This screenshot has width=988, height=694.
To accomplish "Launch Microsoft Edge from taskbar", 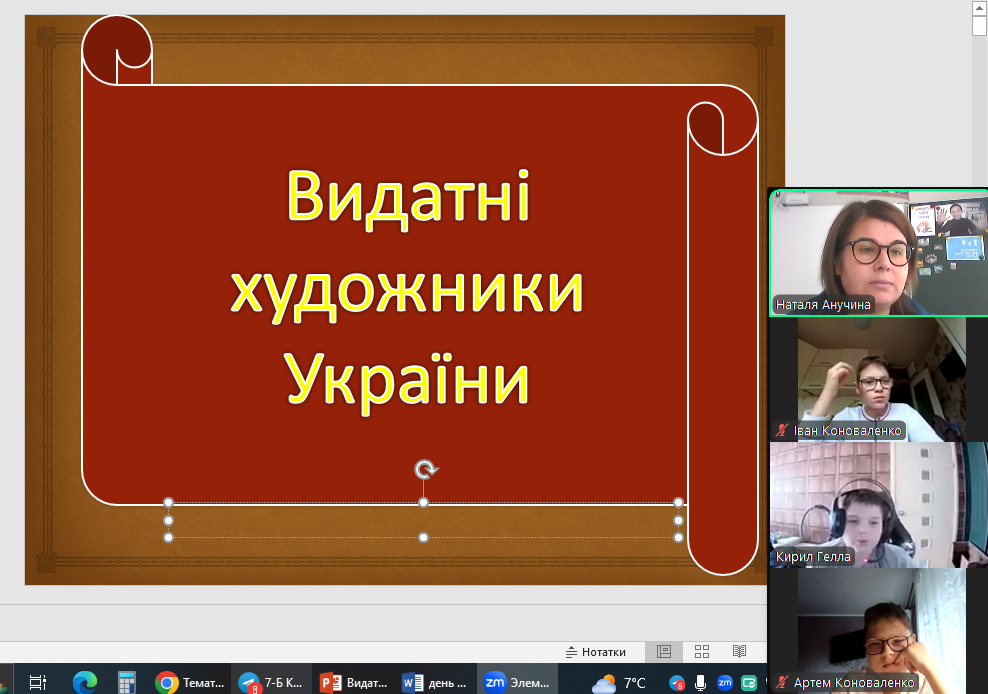I will point(84,683).
